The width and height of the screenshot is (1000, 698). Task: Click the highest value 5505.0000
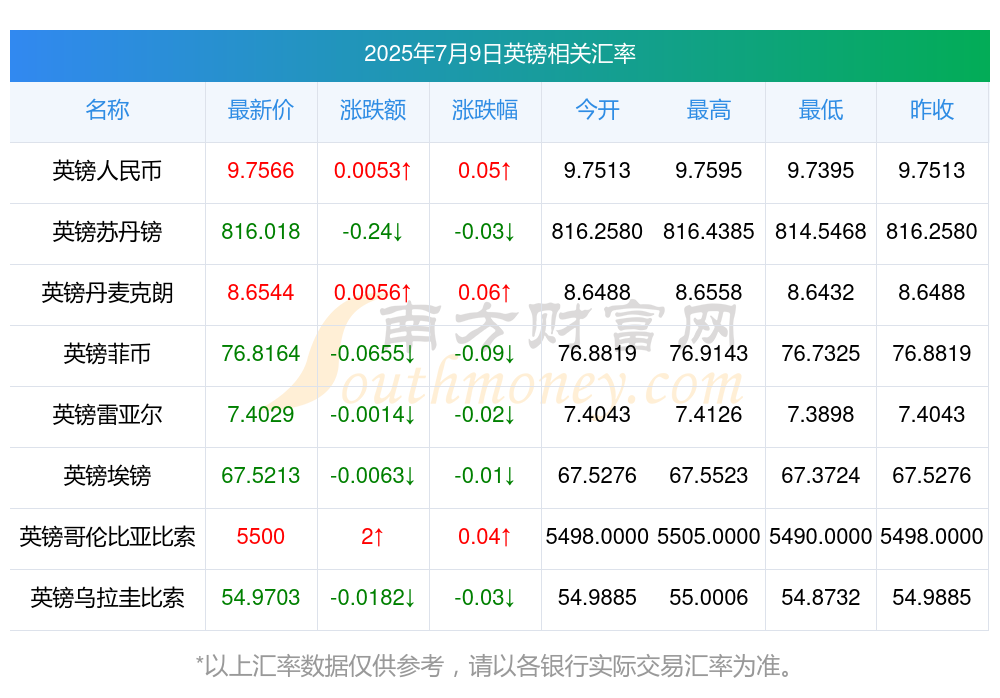click(709, 537)
